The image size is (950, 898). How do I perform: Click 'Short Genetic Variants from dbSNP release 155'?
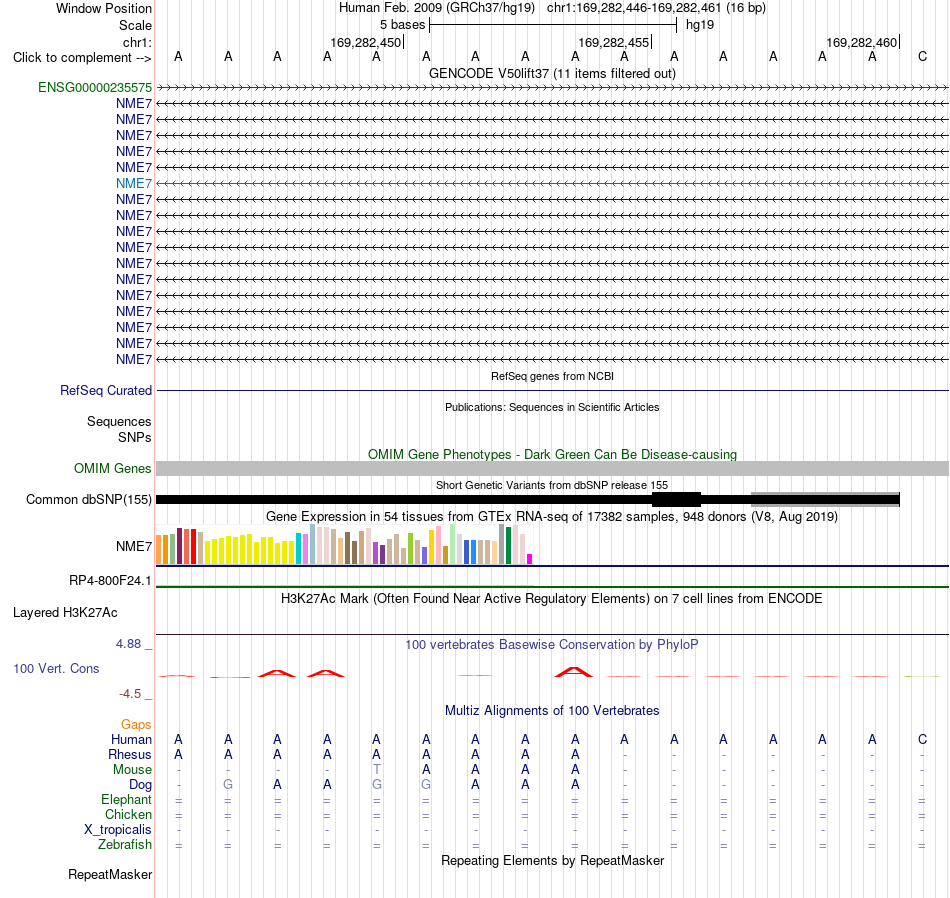[x=552, y=486]
